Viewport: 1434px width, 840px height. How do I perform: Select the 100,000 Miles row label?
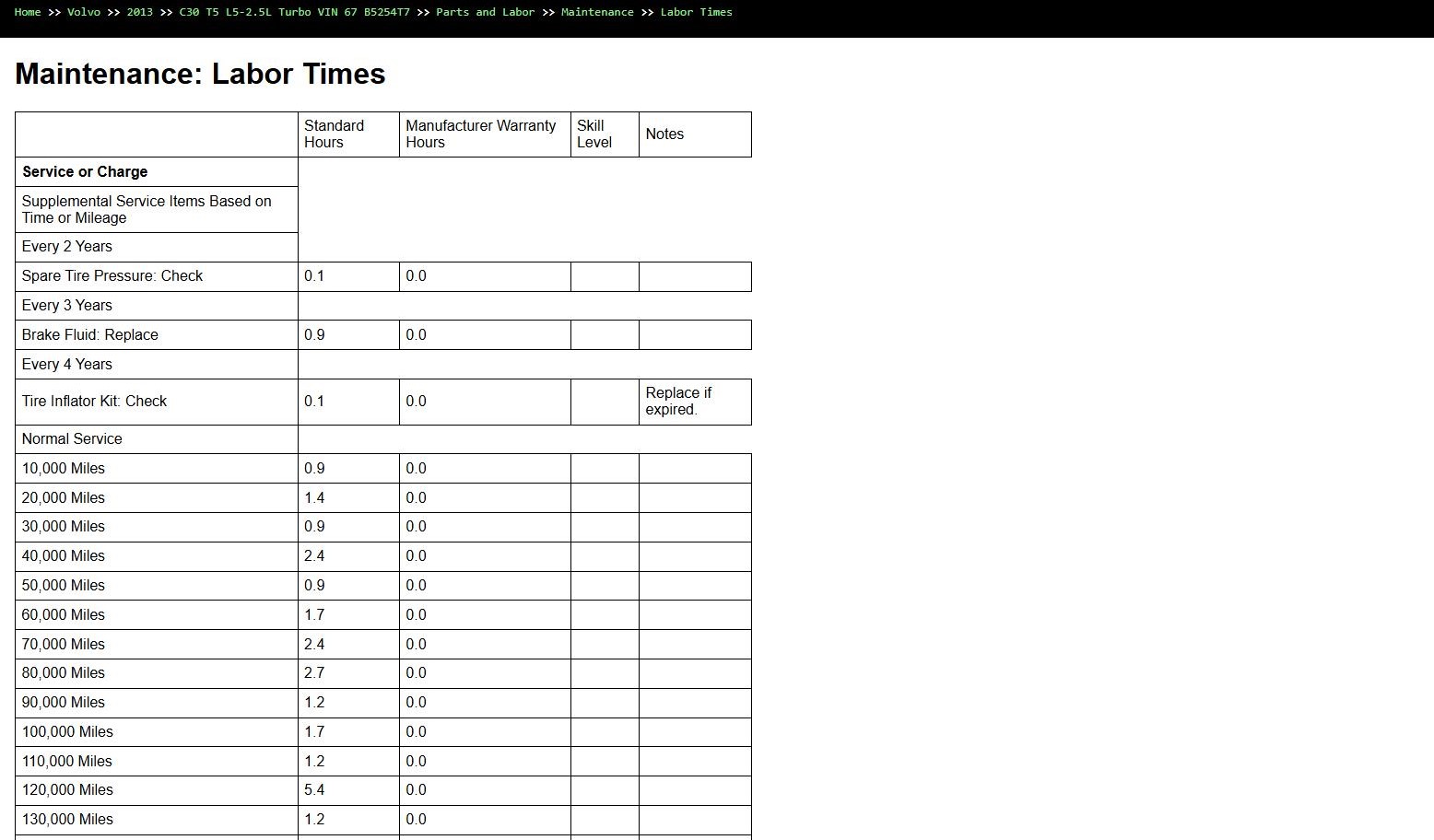(157, 732)
